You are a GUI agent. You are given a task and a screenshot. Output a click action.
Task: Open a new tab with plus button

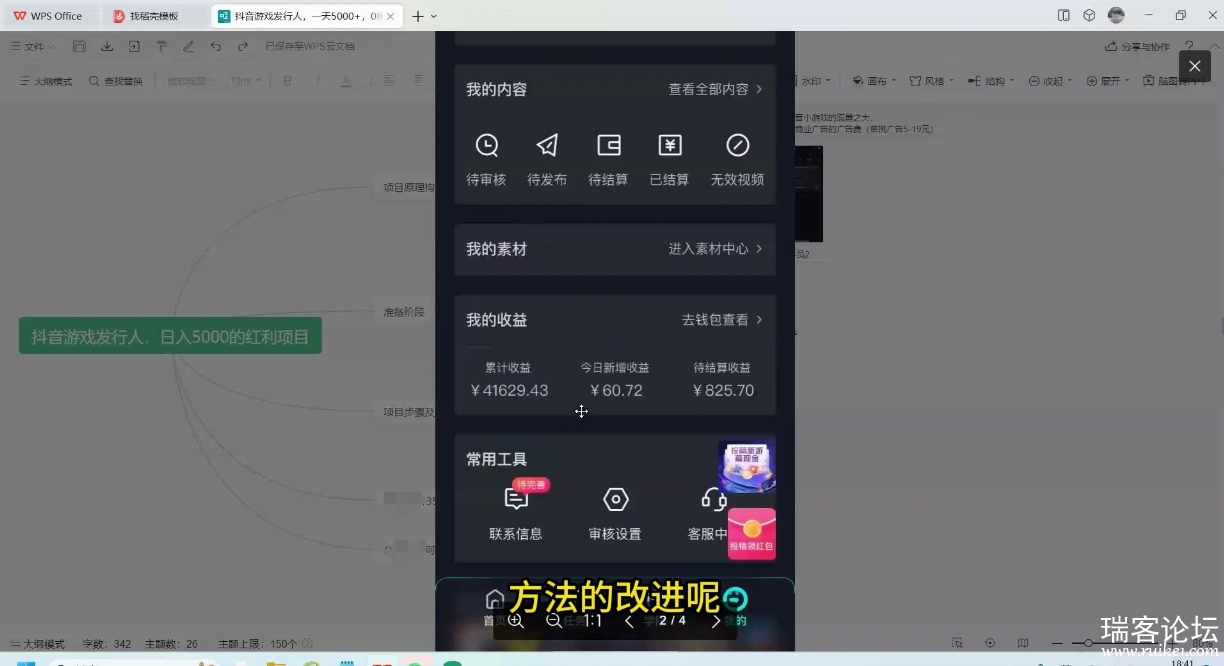tap(418, 16)
